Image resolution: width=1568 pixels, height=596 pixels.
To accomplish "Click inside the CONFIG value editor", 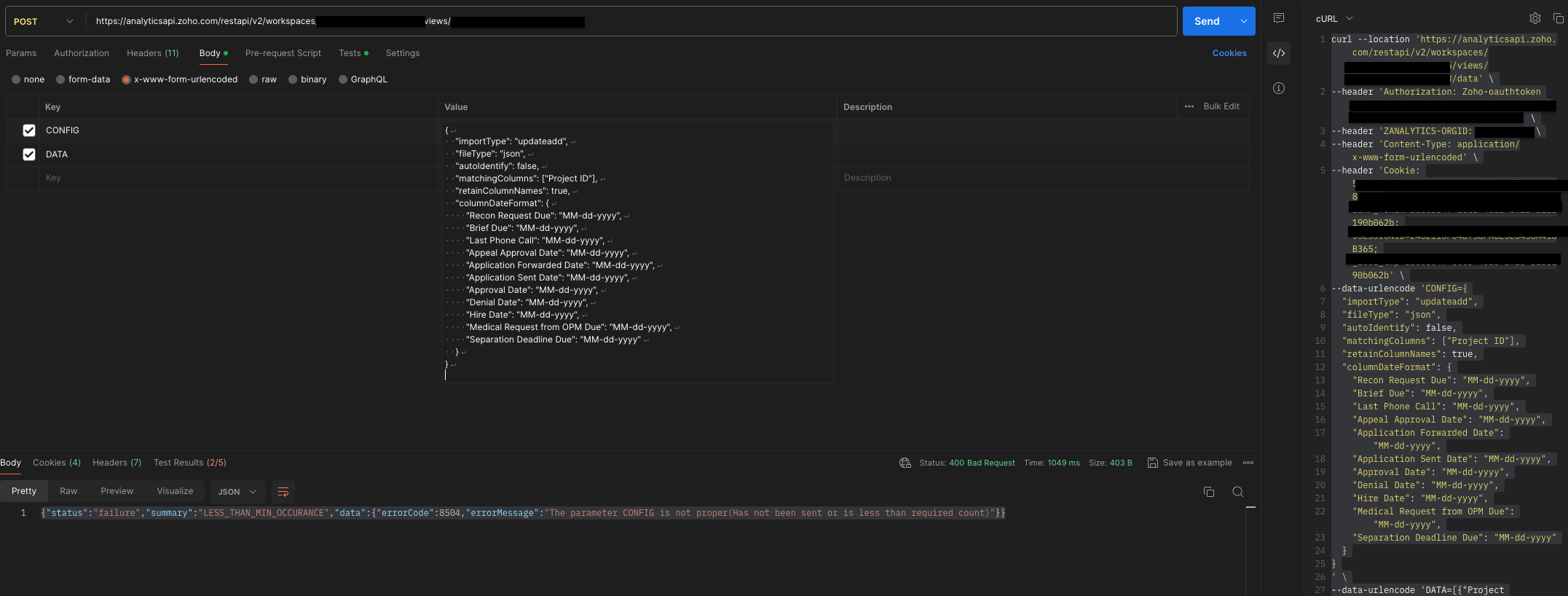I will tap(637, 252).
